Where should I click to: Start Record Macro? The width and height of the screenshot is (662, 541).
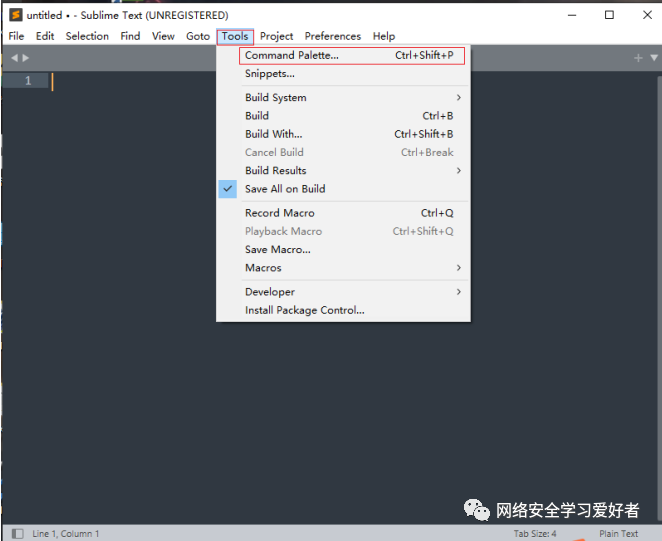point(343,213)
